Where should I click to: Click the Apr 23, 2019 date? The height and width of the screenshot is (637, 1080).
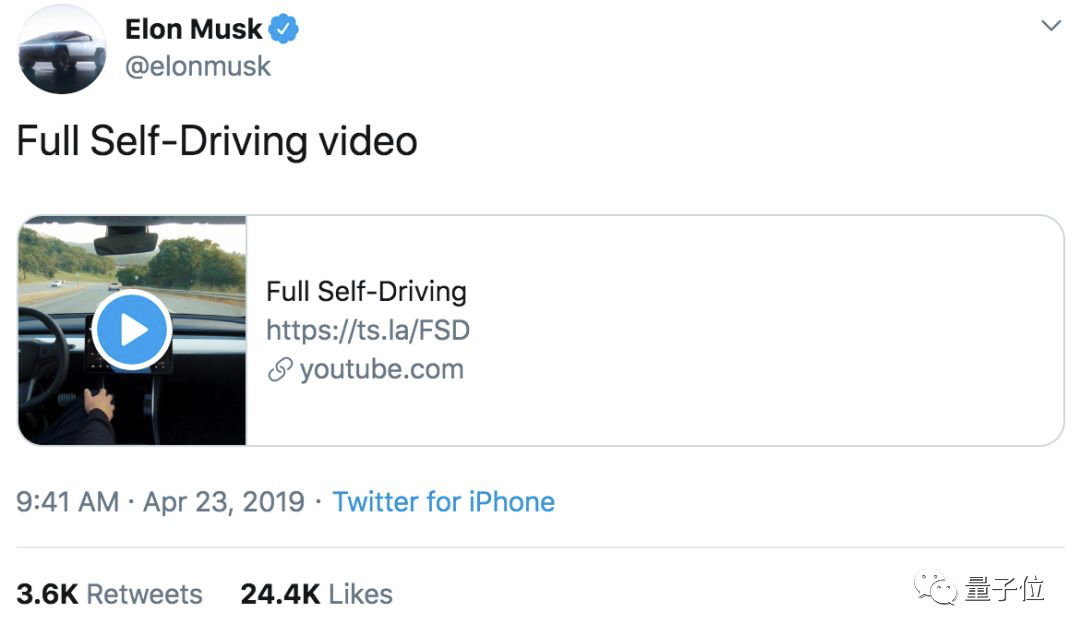tap(223, 501)
